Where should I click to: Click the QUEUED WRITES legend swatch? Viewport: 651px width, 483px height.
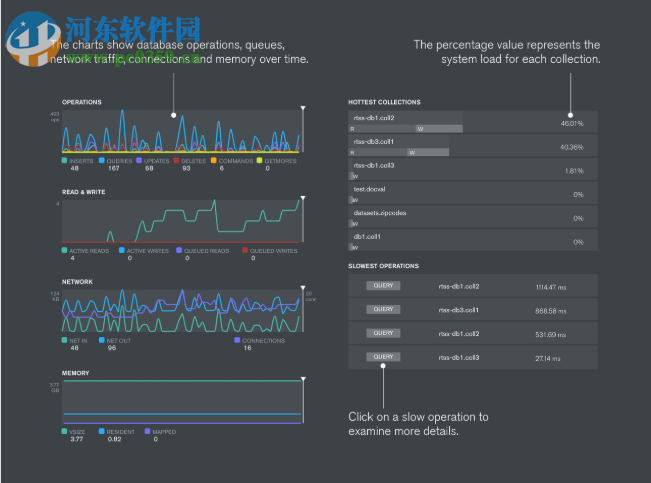[245, 250]
